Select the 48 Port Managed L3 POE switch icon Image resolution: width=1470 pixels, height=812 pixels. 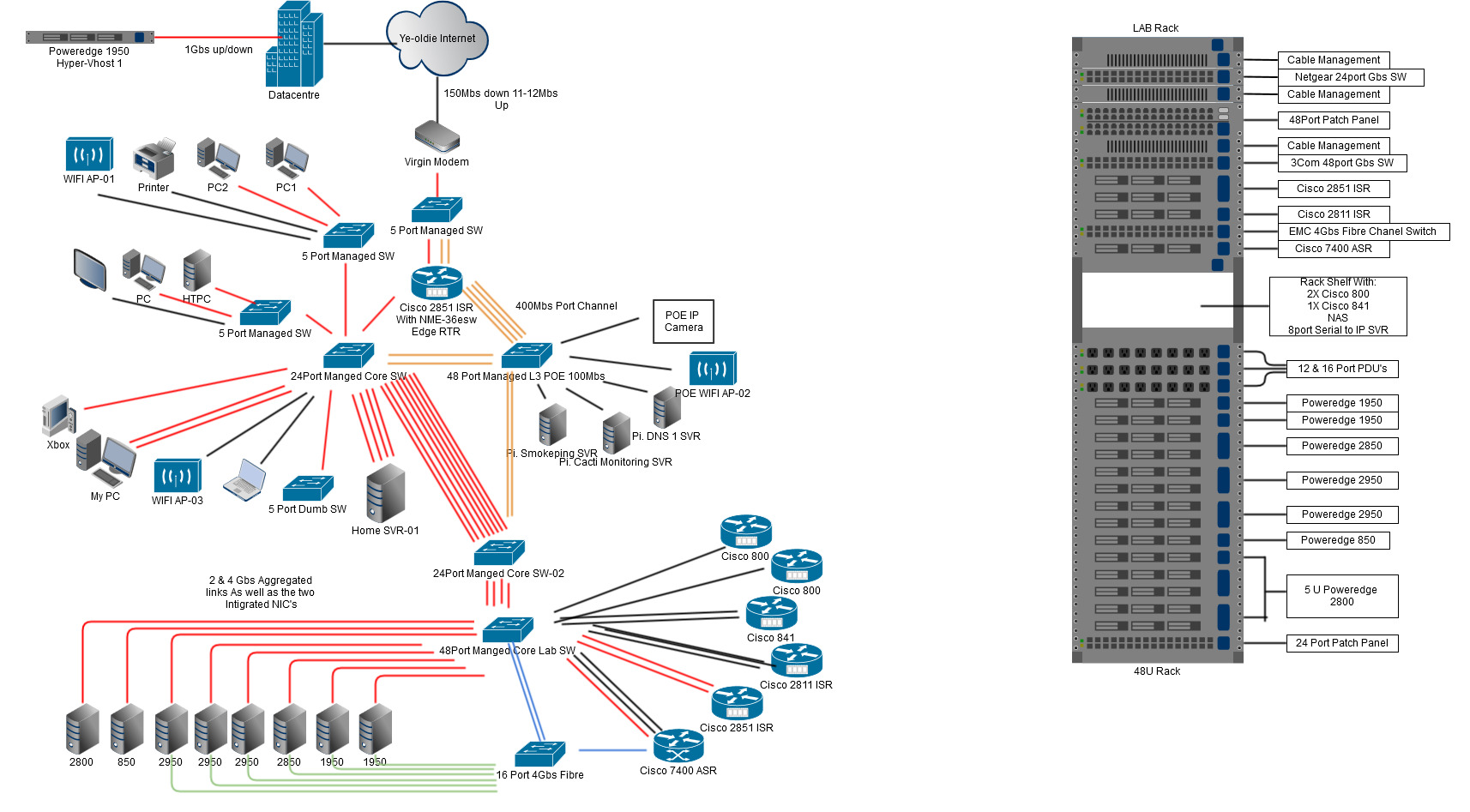pos(527,355)
